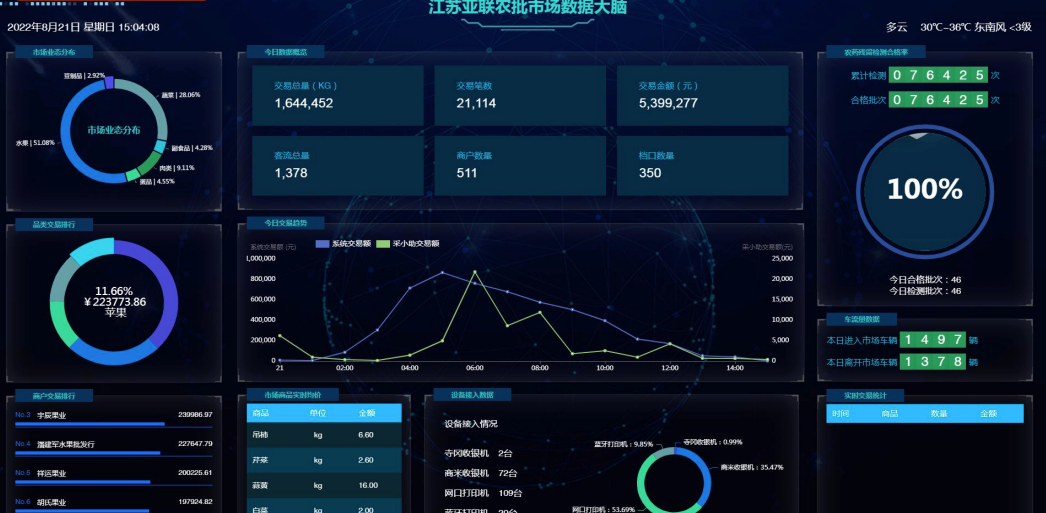Screen dimensions: 1046x513
Task: Click the 寺冈收银机 2台 list entry
Action: point(478,454)
